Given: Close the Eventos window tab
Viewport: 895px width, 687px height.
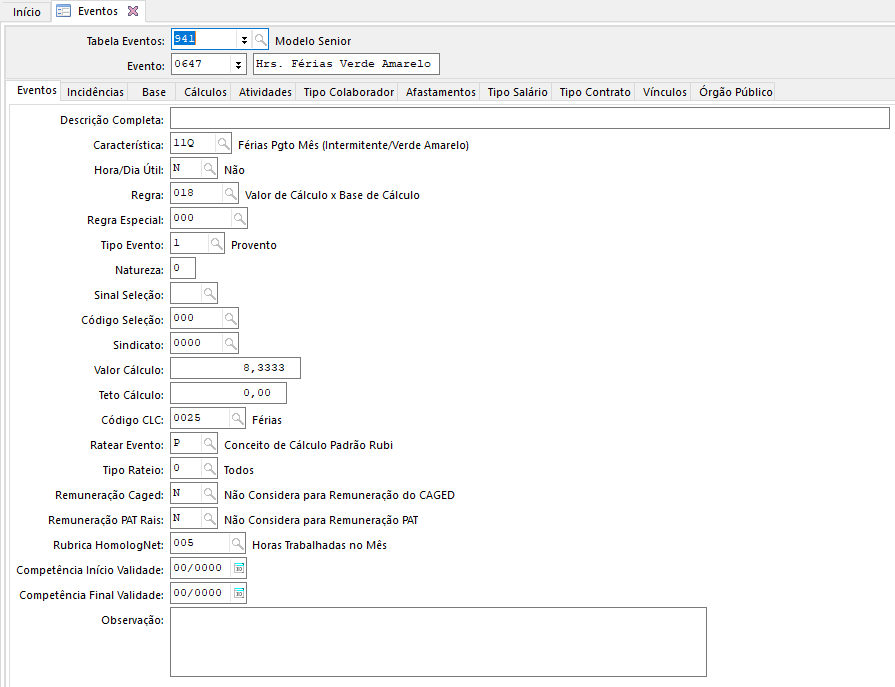Looking at the screenshot, I should (133, 11).
